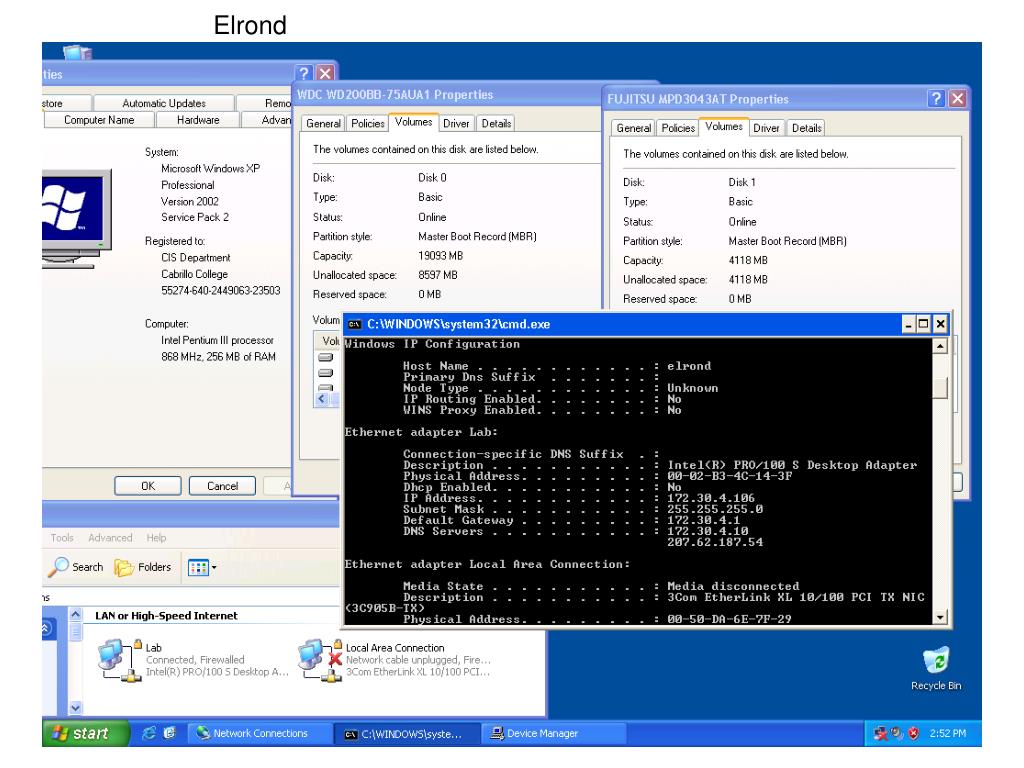Open the Advanced menu in Network Connections
The image size is (1024, 768).
(x=110, y=537)
